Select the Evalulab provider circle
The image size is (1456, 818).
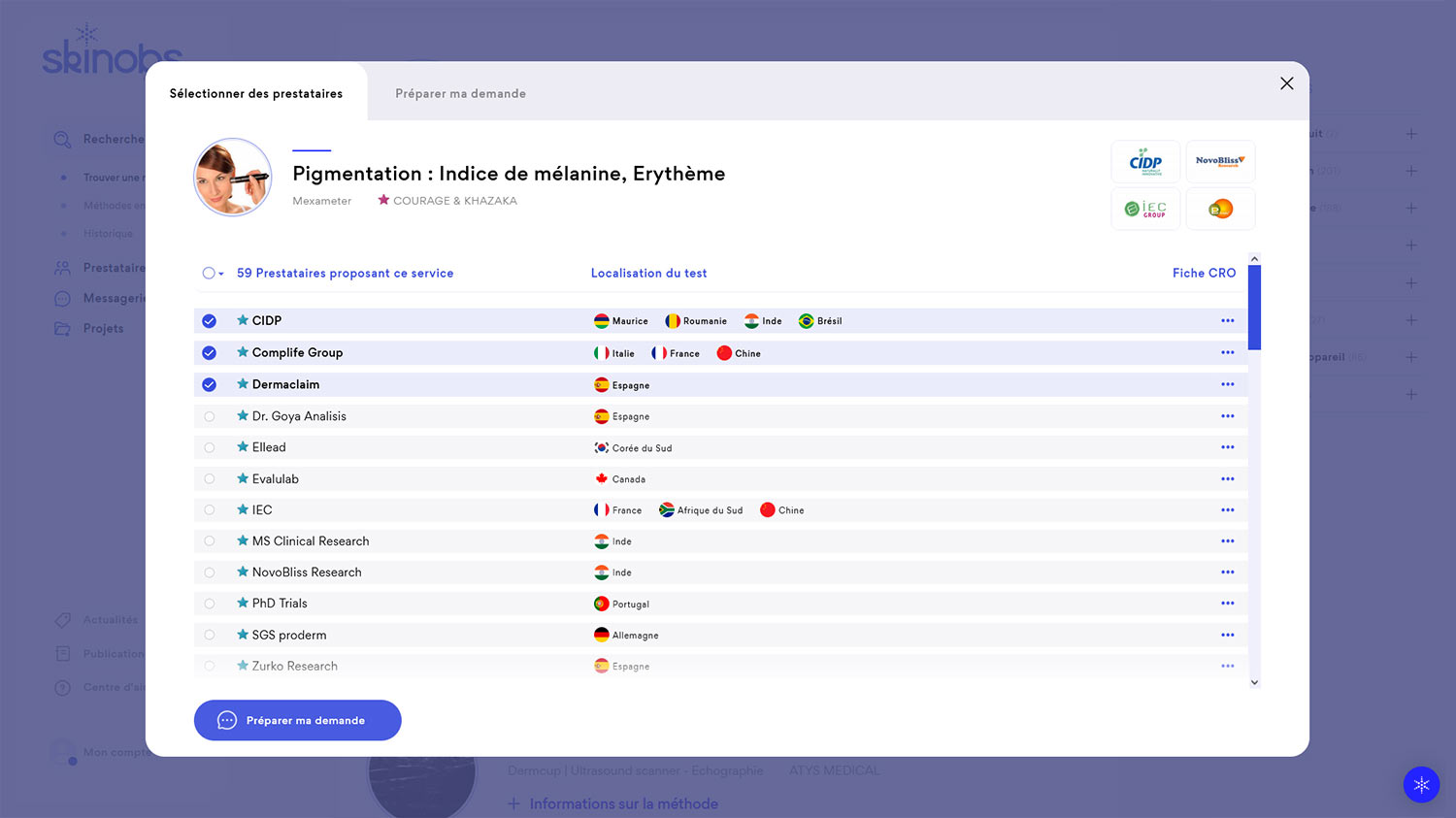point(209,479)
